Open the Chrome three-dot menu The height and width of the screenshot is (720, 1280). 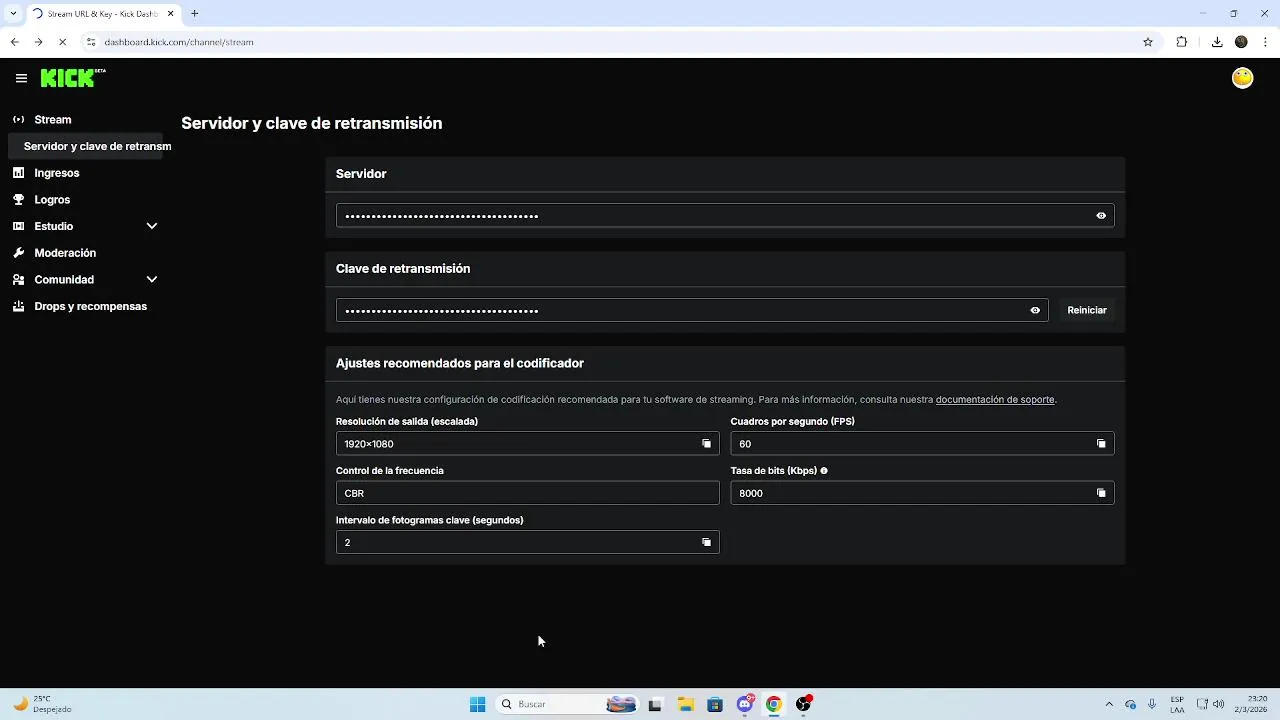coord(1265,42)
